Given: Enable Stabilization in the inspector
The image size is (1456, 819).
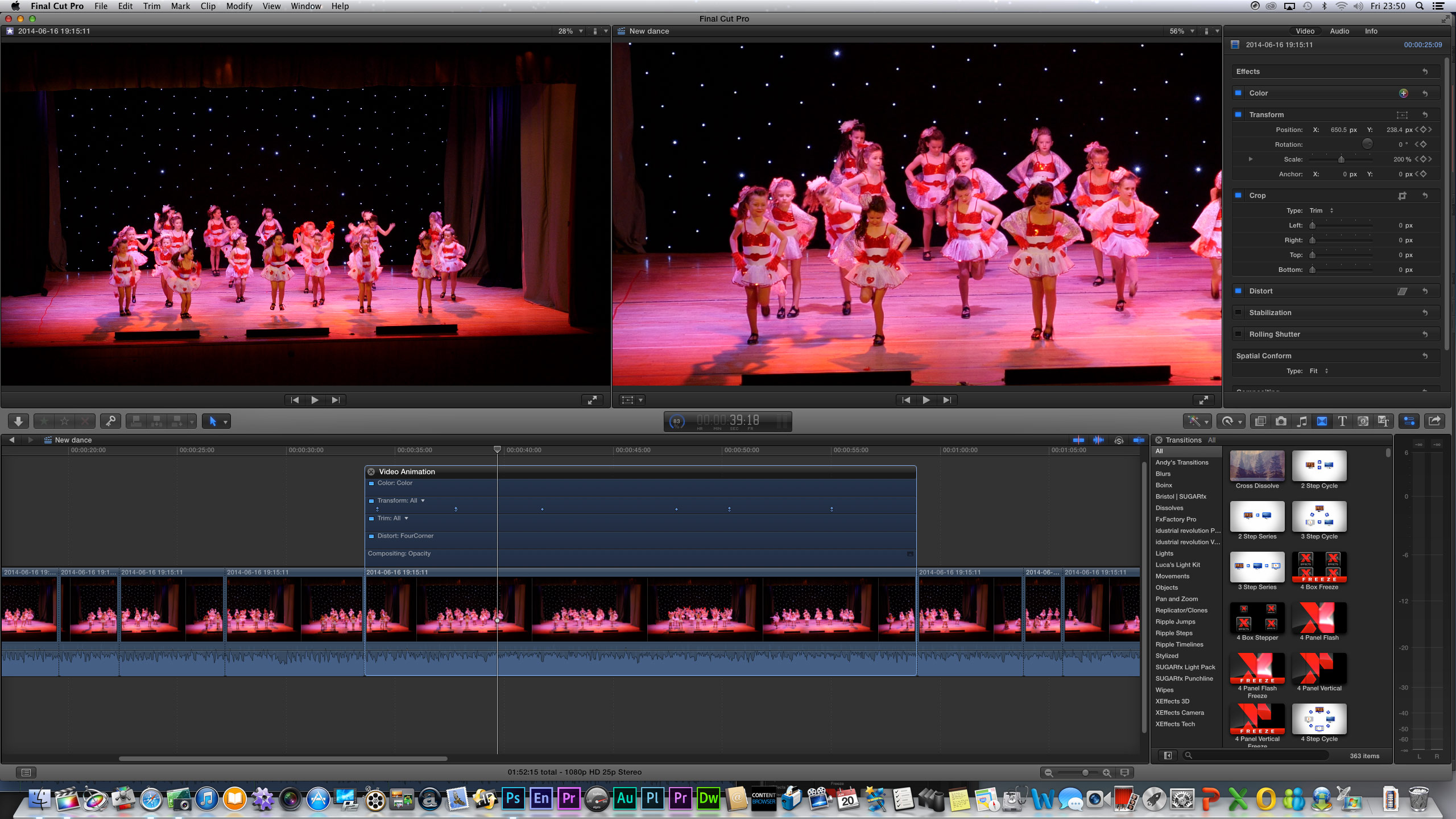Looking at the screenshot, I should click(1239, 312).
